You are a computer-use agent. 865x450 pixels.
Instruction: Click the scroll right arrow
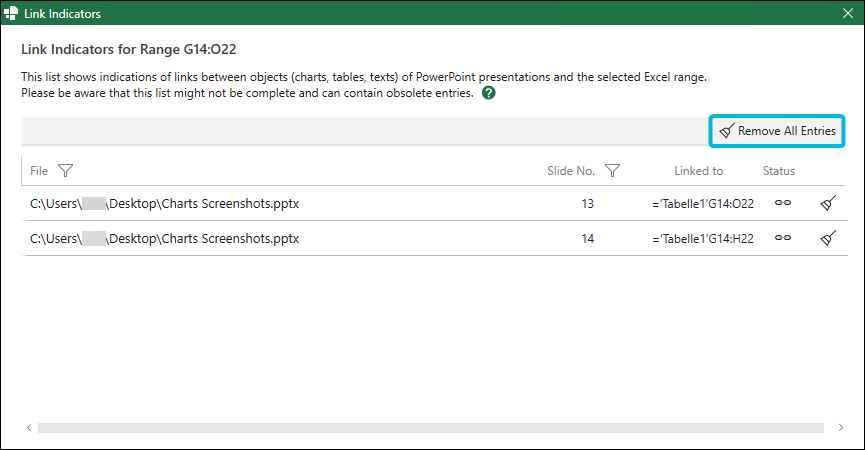[841, 427]
